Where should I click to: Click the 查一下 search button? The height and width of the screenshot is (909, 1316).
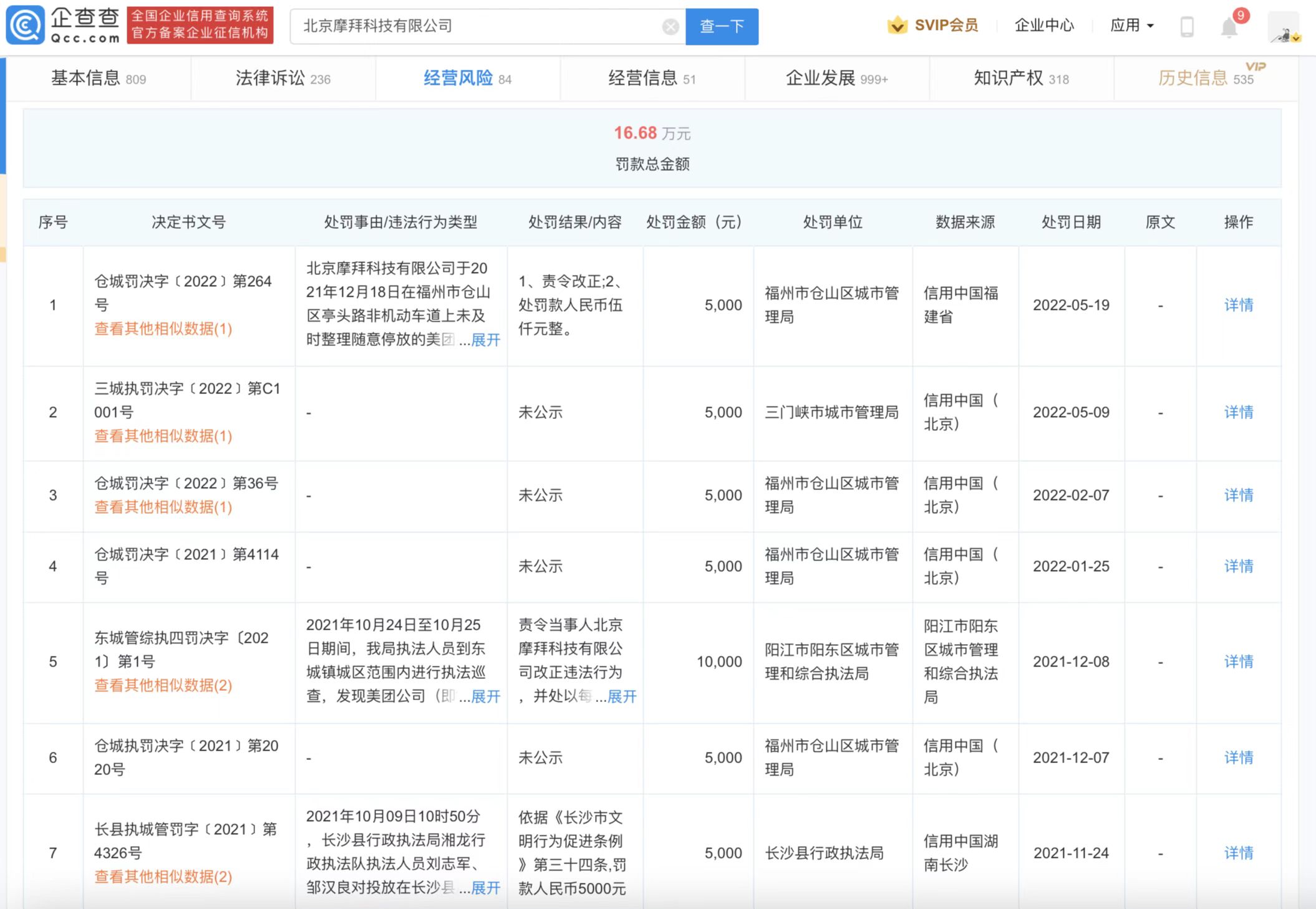pyautogui.click(x=722, y=27)
